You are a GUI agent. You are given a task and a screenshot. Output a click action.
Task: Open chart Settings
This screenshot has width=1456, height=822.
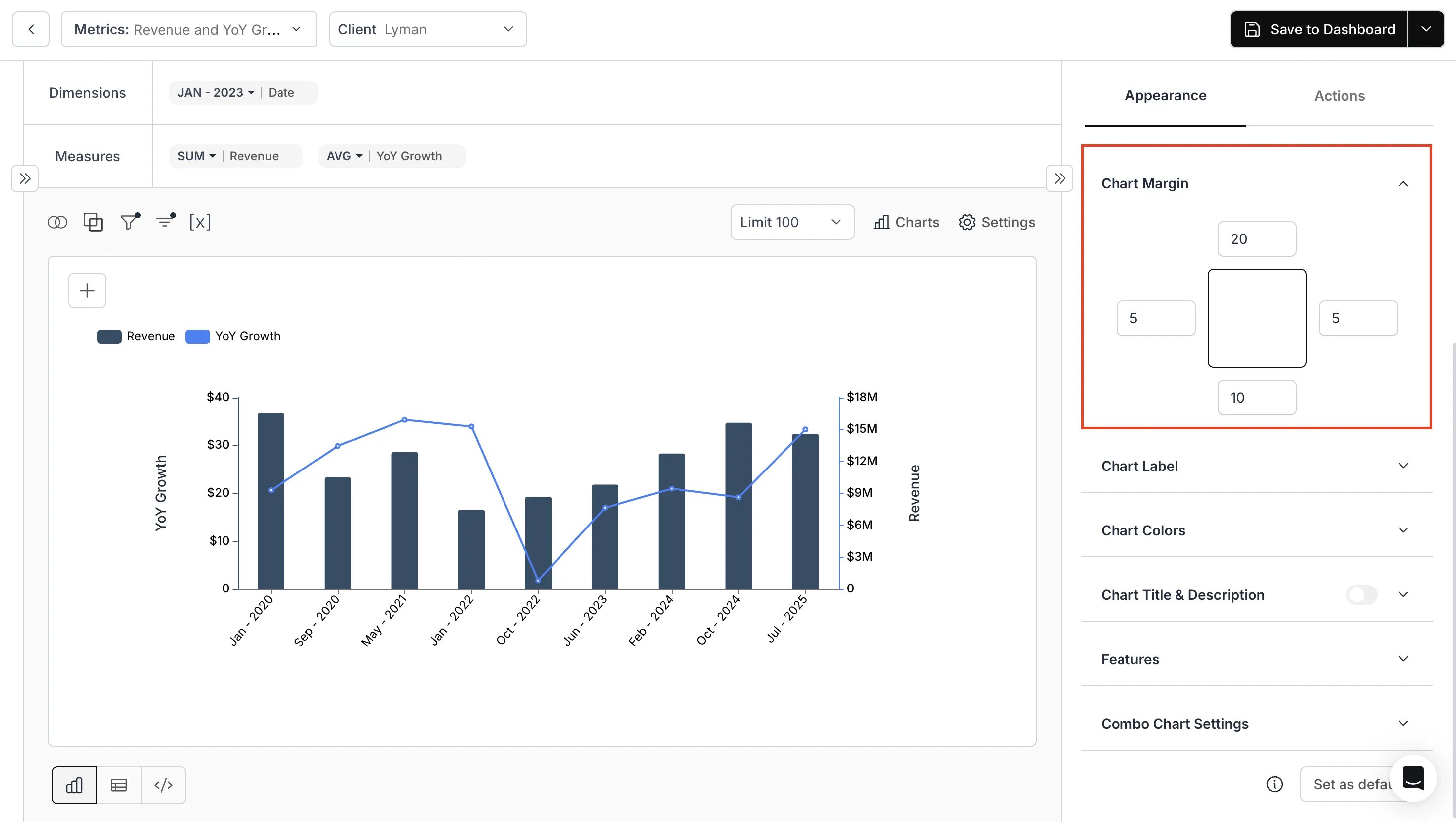pyautogui.click(x=997, y=222)
